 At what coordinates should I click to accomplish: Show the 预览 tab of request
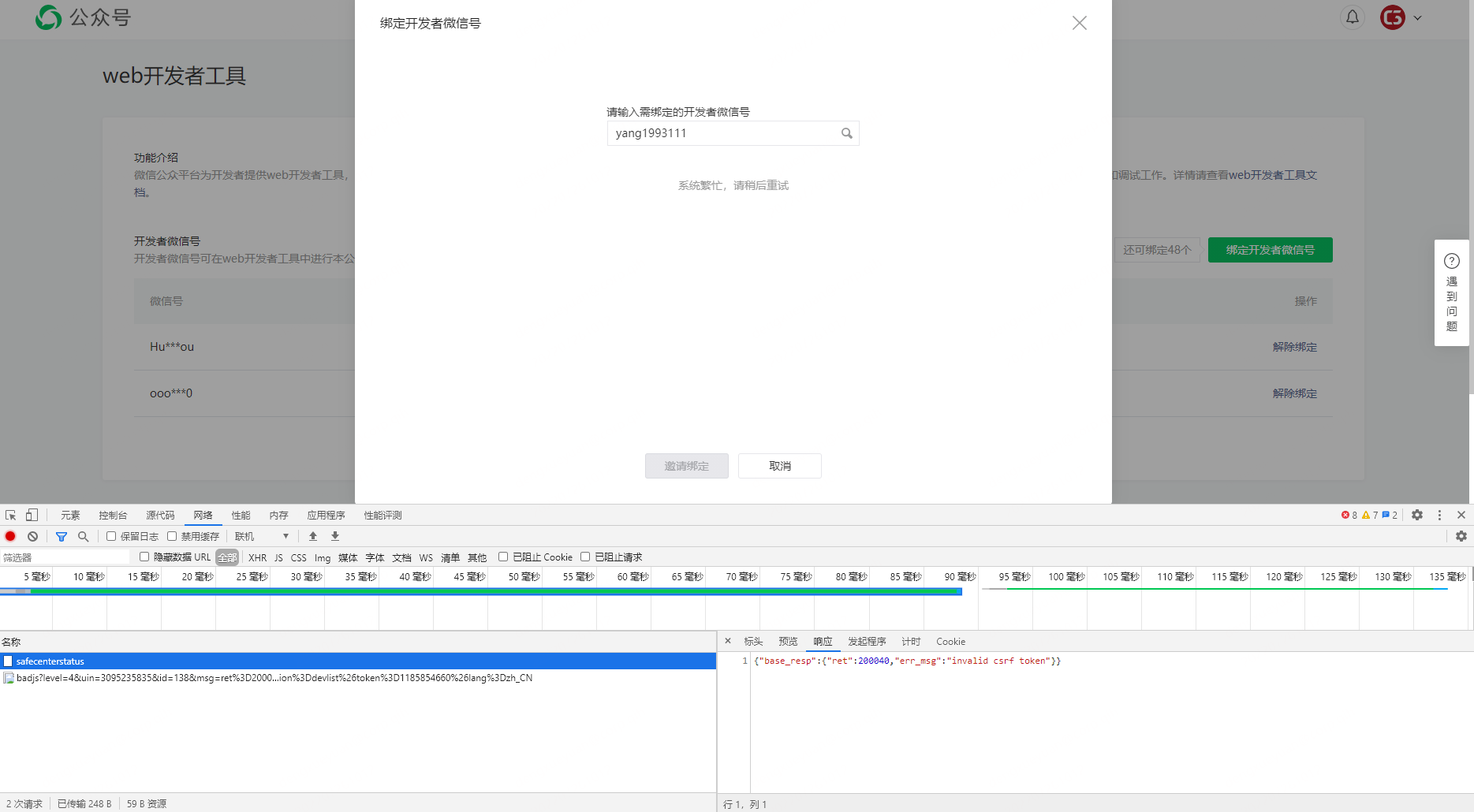click(x=788, y=641)
